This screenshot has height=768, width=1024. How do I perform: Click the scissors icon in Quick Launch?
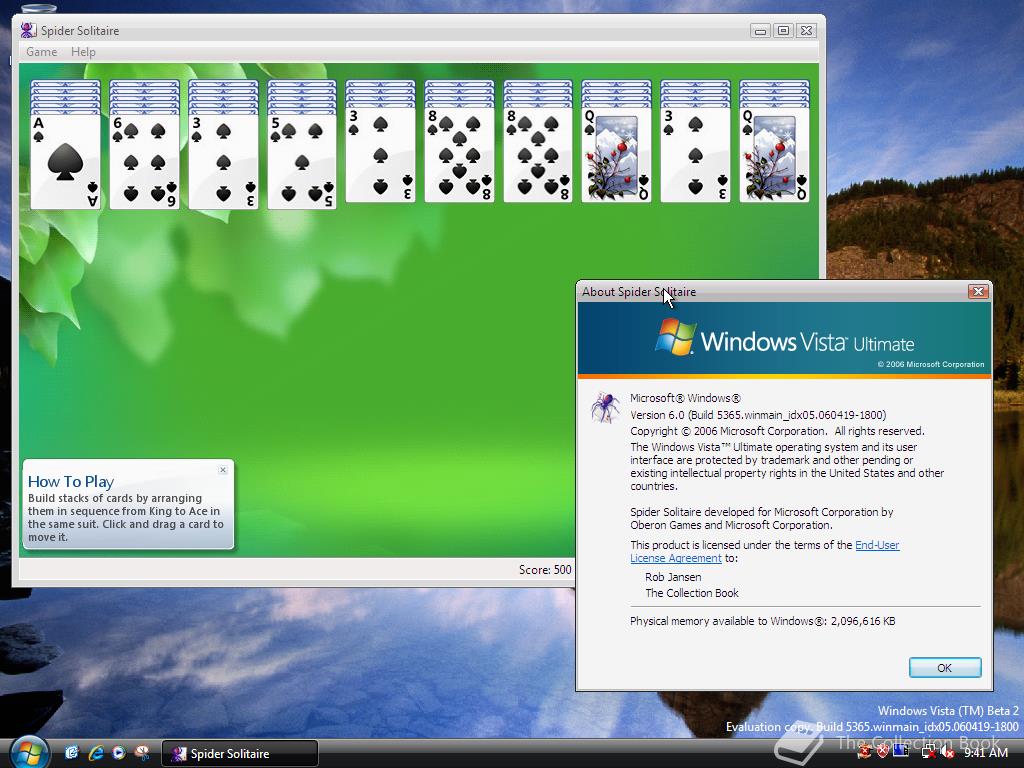point(142,753)
